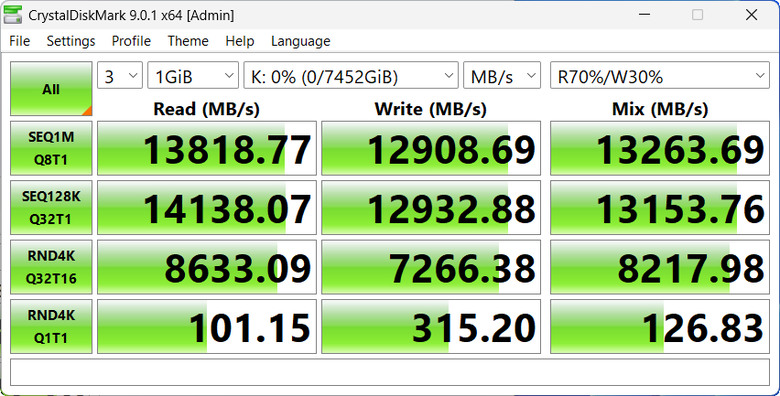Open the Theme menu
Viewport: 780px width, 396px height.
188,41
